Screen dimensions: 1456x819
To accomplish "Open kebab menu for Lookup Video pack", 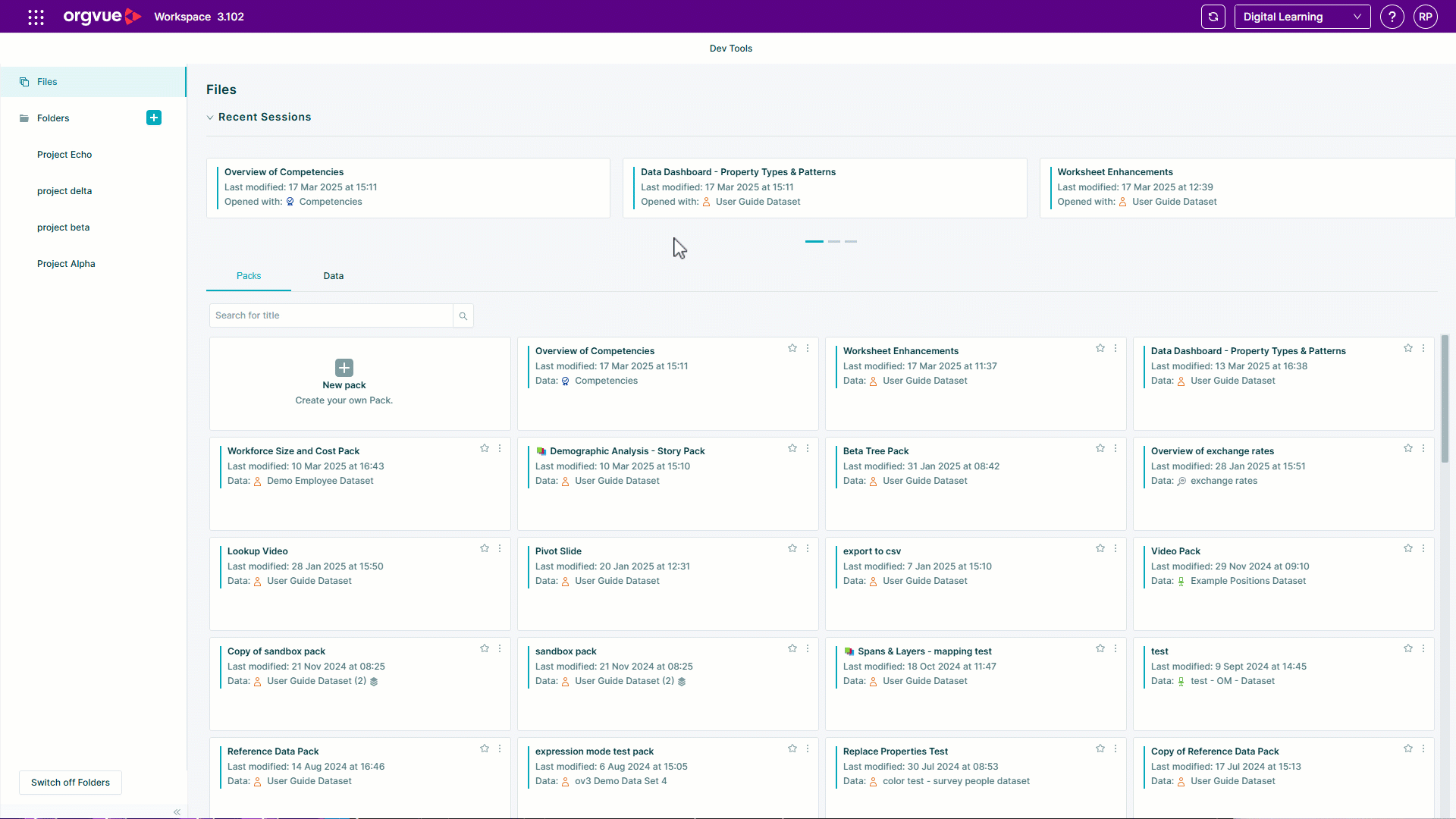I will pos(500,548).
